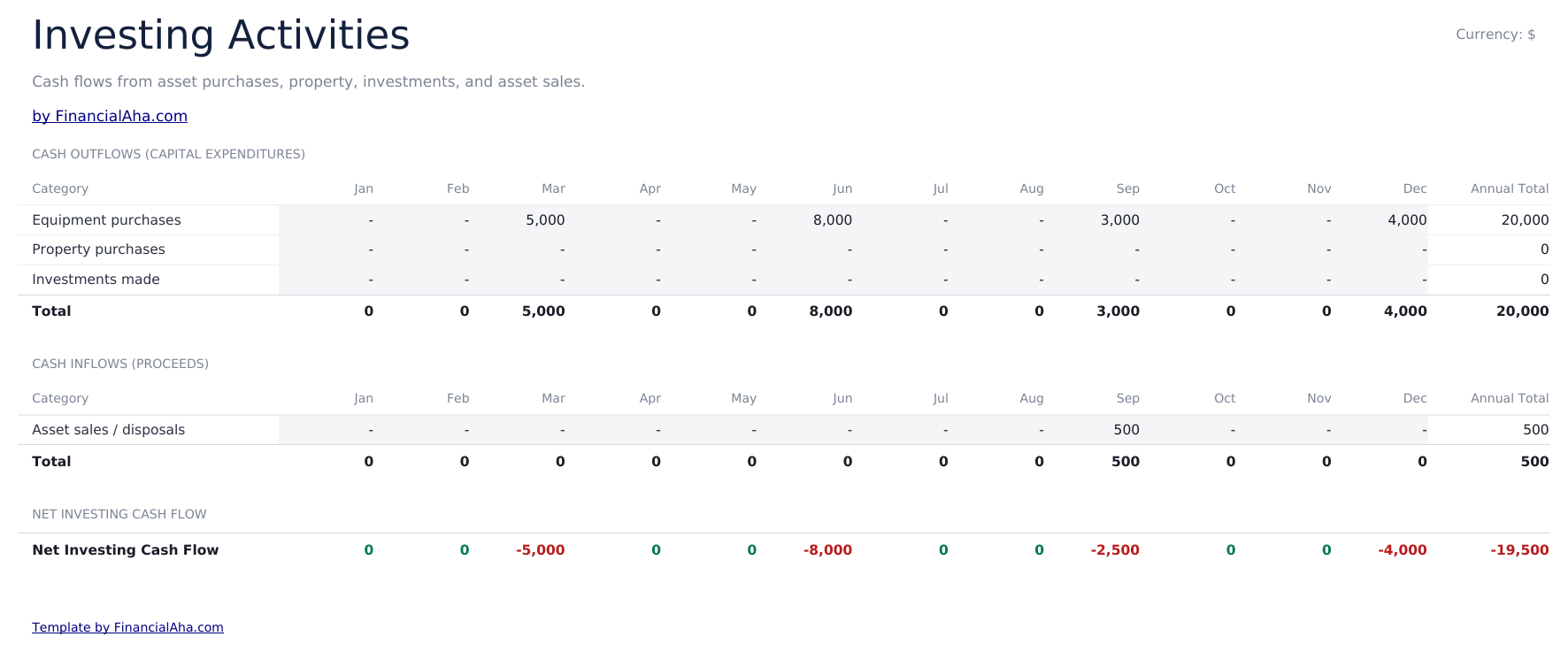This screenshot has width=1568, height=652.
Task: Click the page subtitle about cash flows
Action: tap(309, 81)
